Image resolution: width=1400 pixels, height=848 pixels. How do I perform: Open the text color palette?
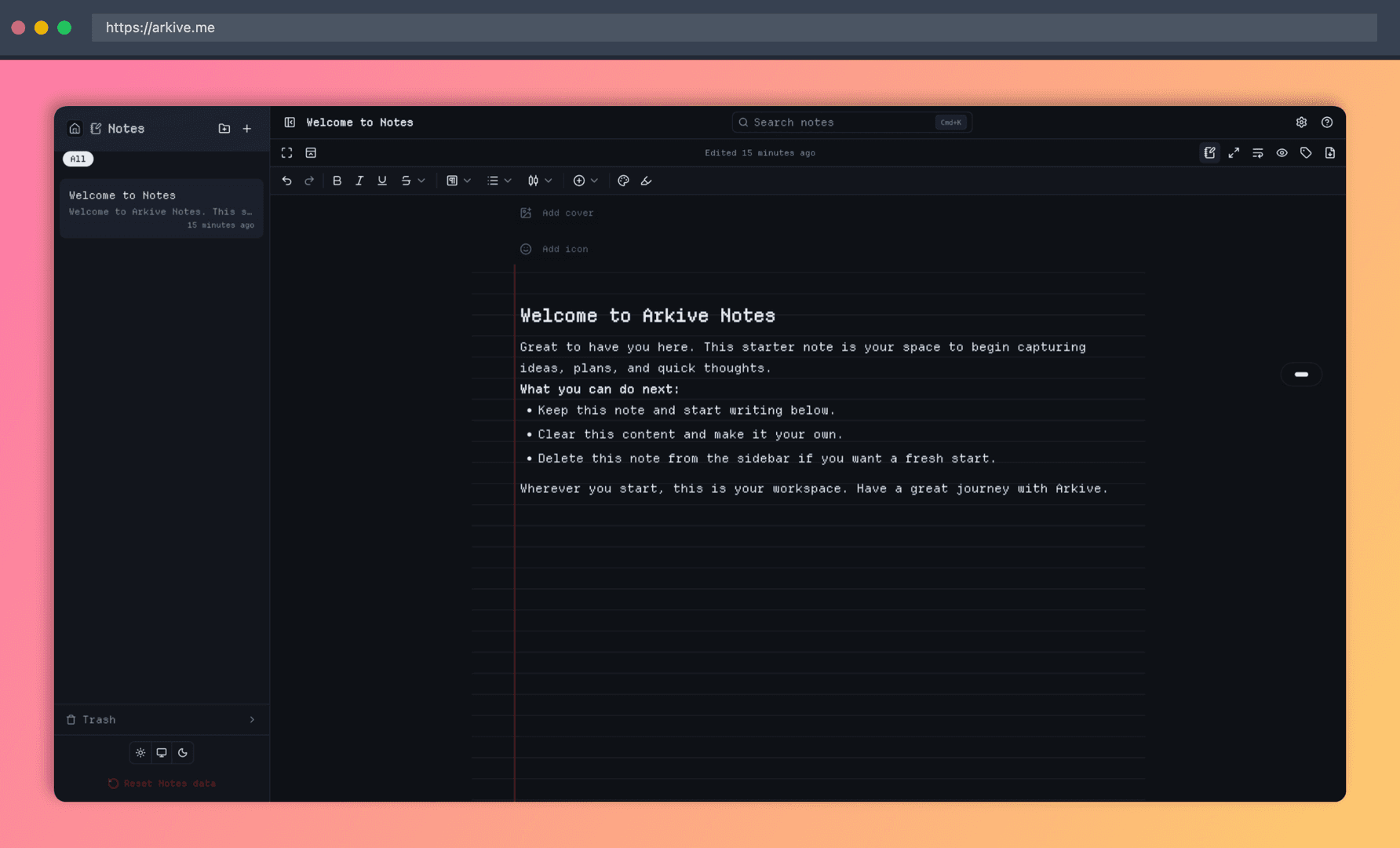[623, 181]
